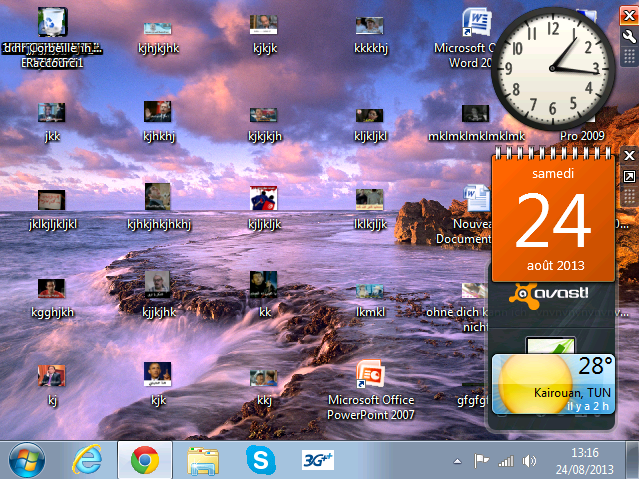Click the avast! gadget logo
Screen dimensions: 639x479
click(x=549, y=295)
